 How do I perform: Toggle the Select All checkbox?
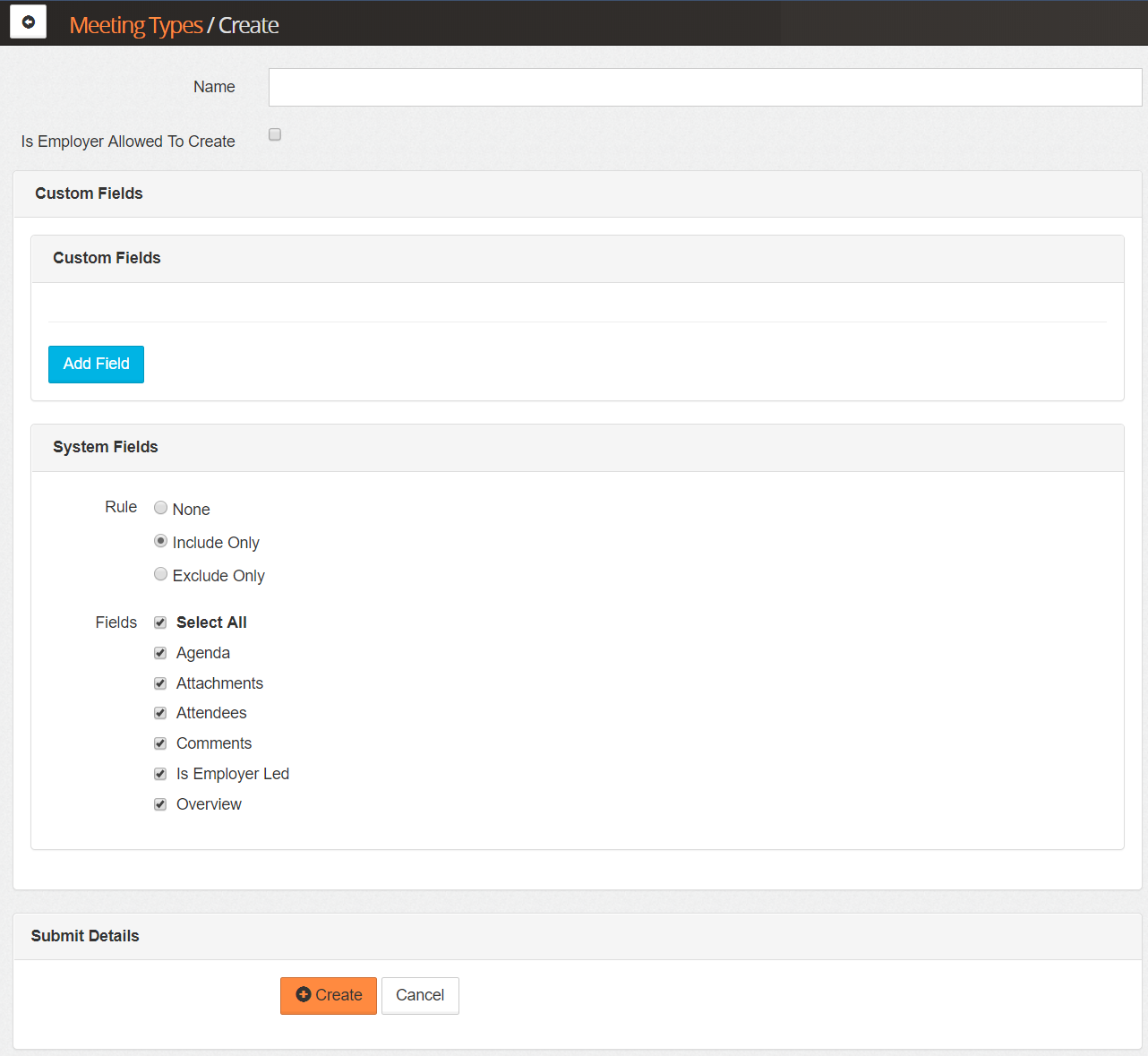pos(160,622)
